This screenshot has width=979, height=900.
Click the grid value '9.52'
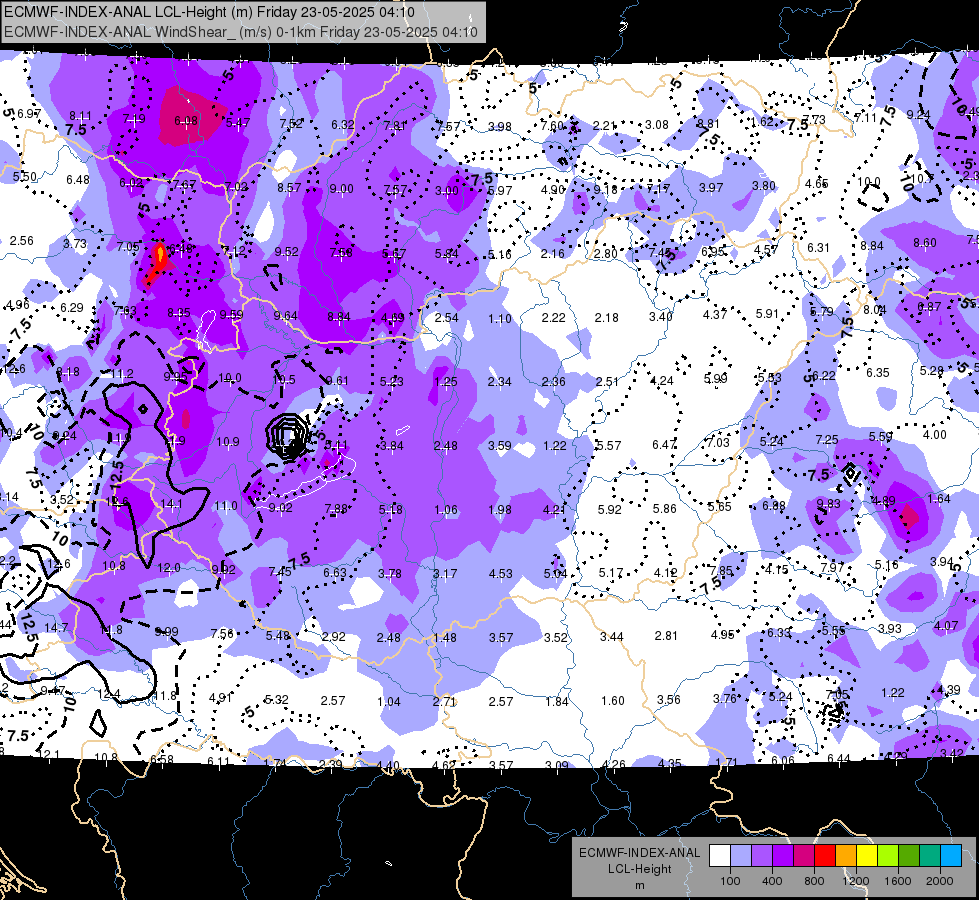(x=287, y=252)
